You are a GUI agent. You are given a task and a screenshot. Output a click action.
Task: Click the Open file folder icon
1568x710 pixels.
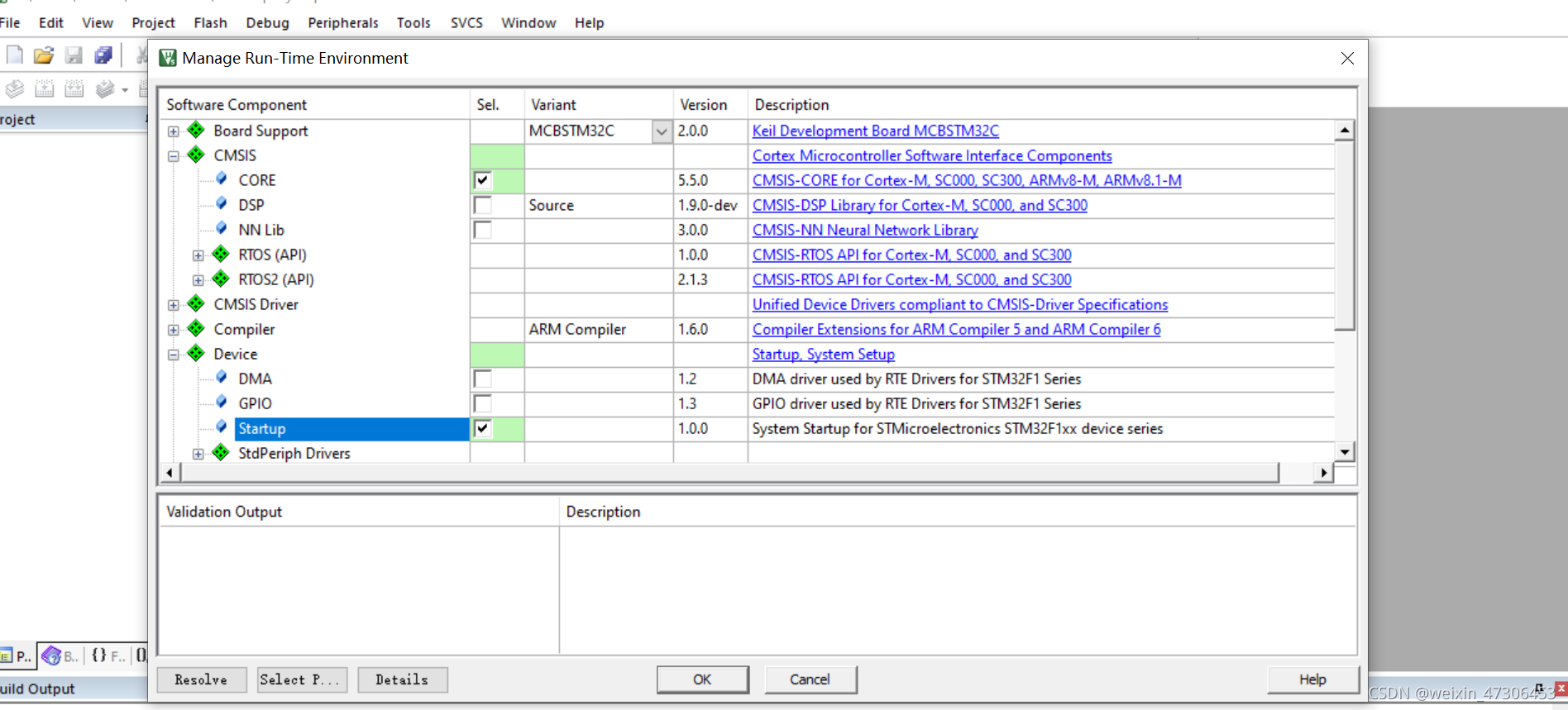pyautogui.click(x=44, y=55)
